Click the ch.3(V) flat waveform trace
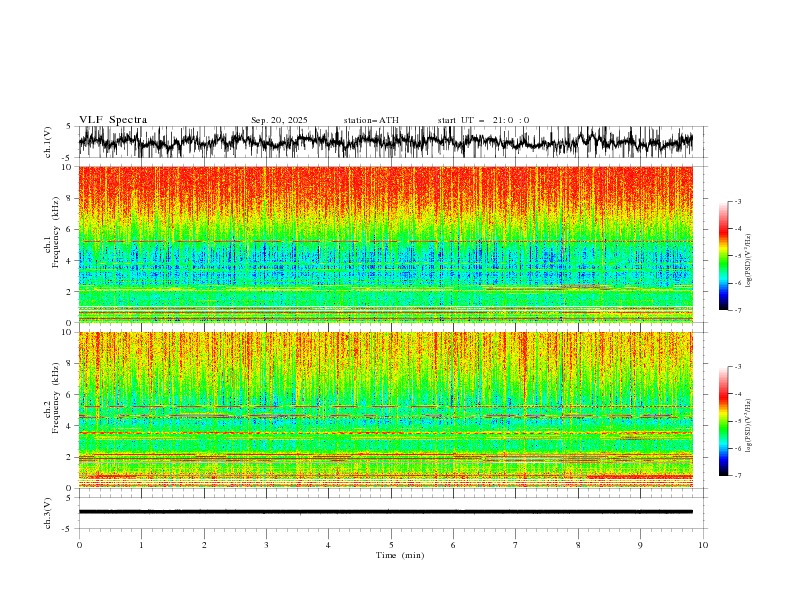792x612 pixels. tap(386, 512)
